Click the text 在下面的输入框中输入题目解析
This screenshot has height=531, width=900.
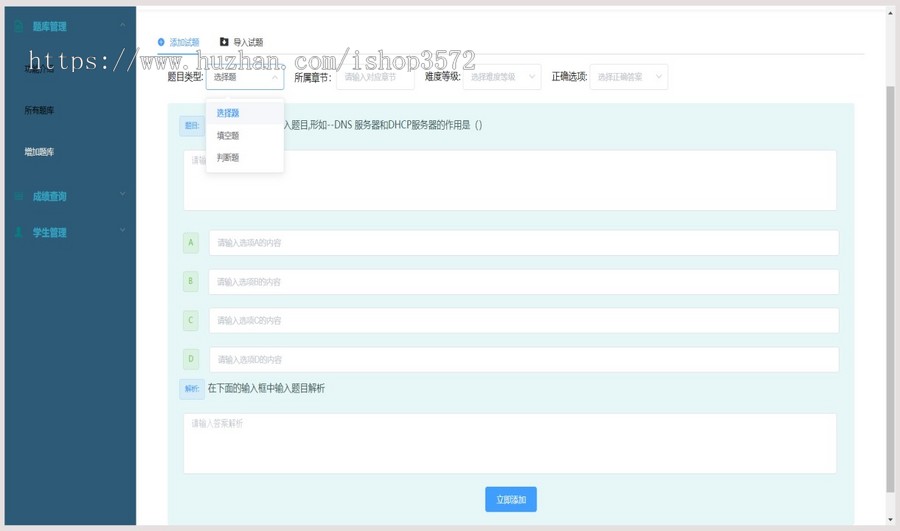[266, 389]
